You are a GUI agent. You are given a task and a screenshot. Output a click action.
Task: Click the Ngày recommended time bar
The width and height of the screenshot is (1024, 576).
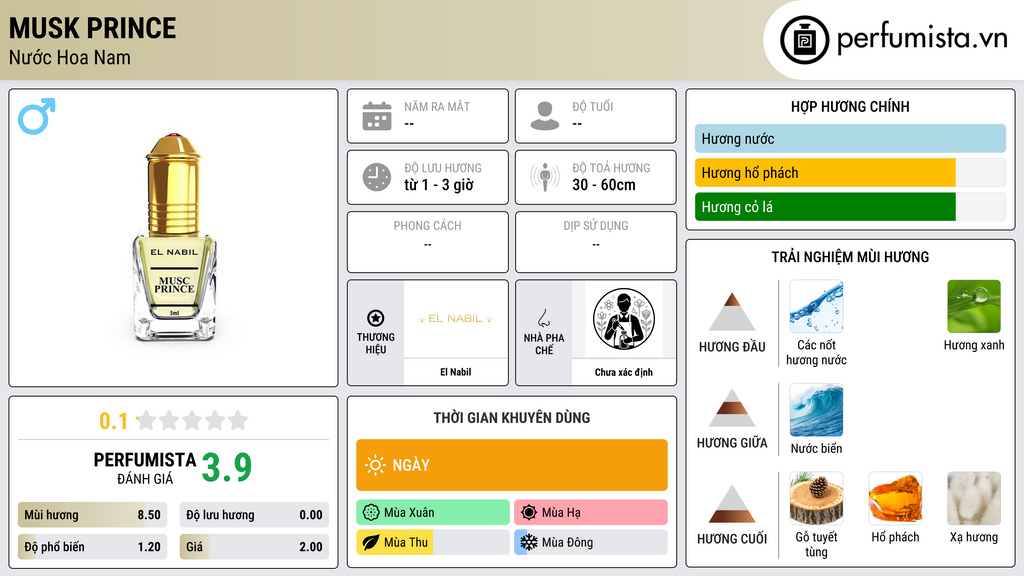(x=512, y=465)
